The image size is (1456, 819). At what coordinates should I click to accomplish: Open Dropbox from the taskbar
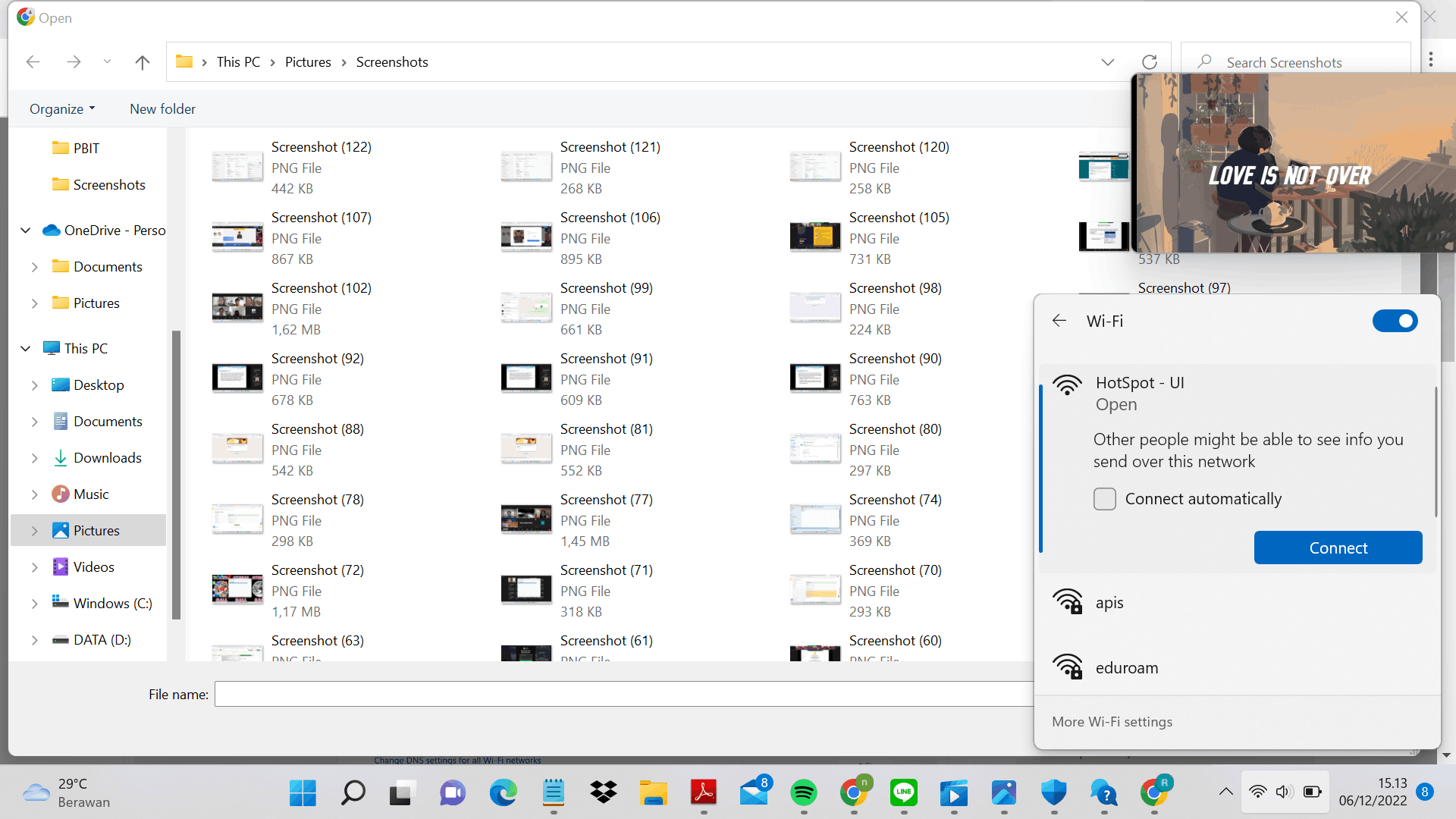tap(603, 793)
